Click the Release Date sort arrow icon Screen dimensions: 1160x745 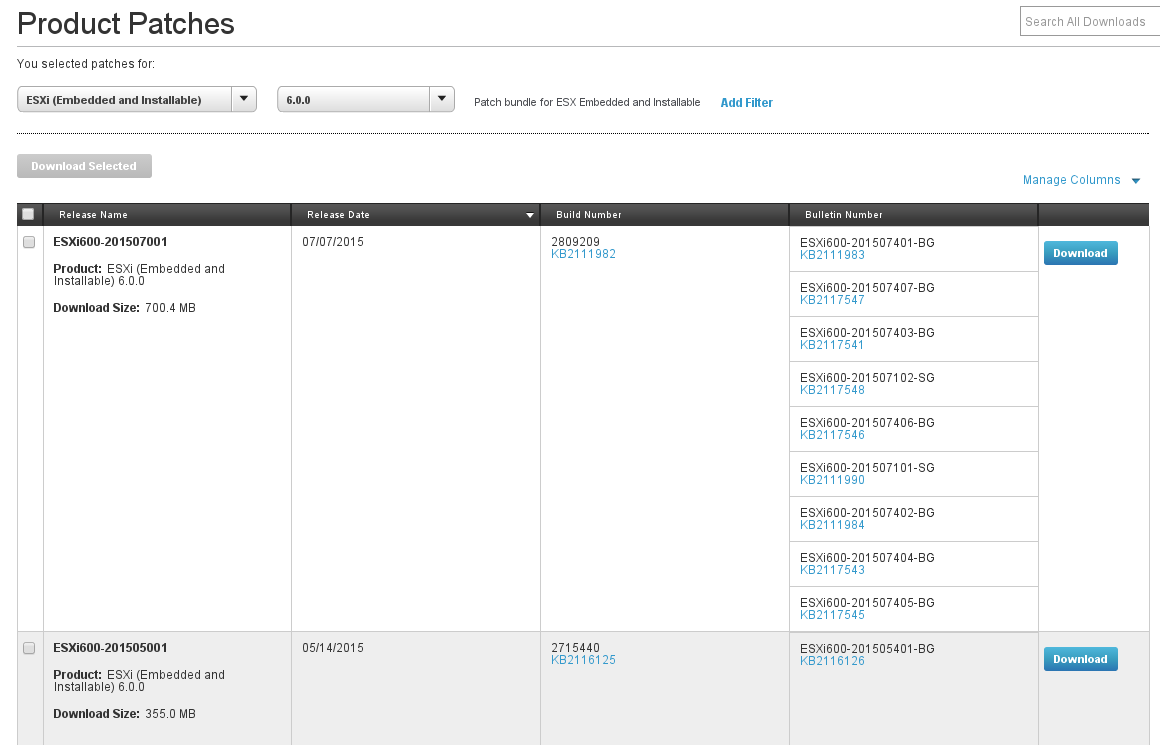[530, 215]
